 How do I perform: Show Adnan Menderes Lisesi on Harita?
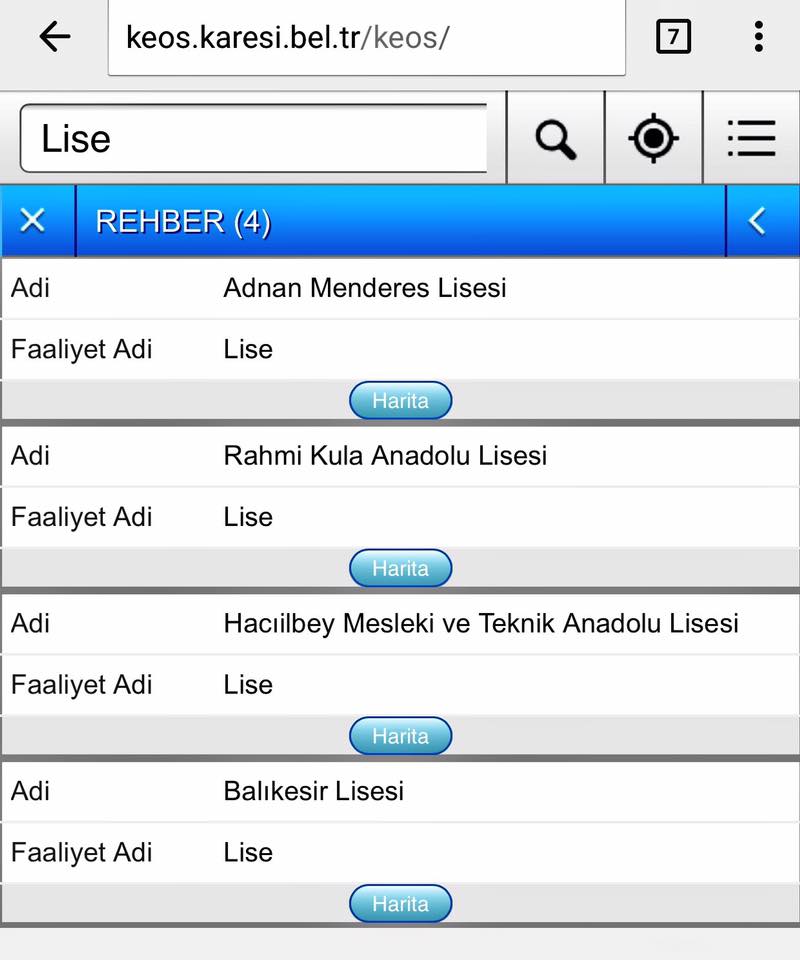tap(400, 400)
